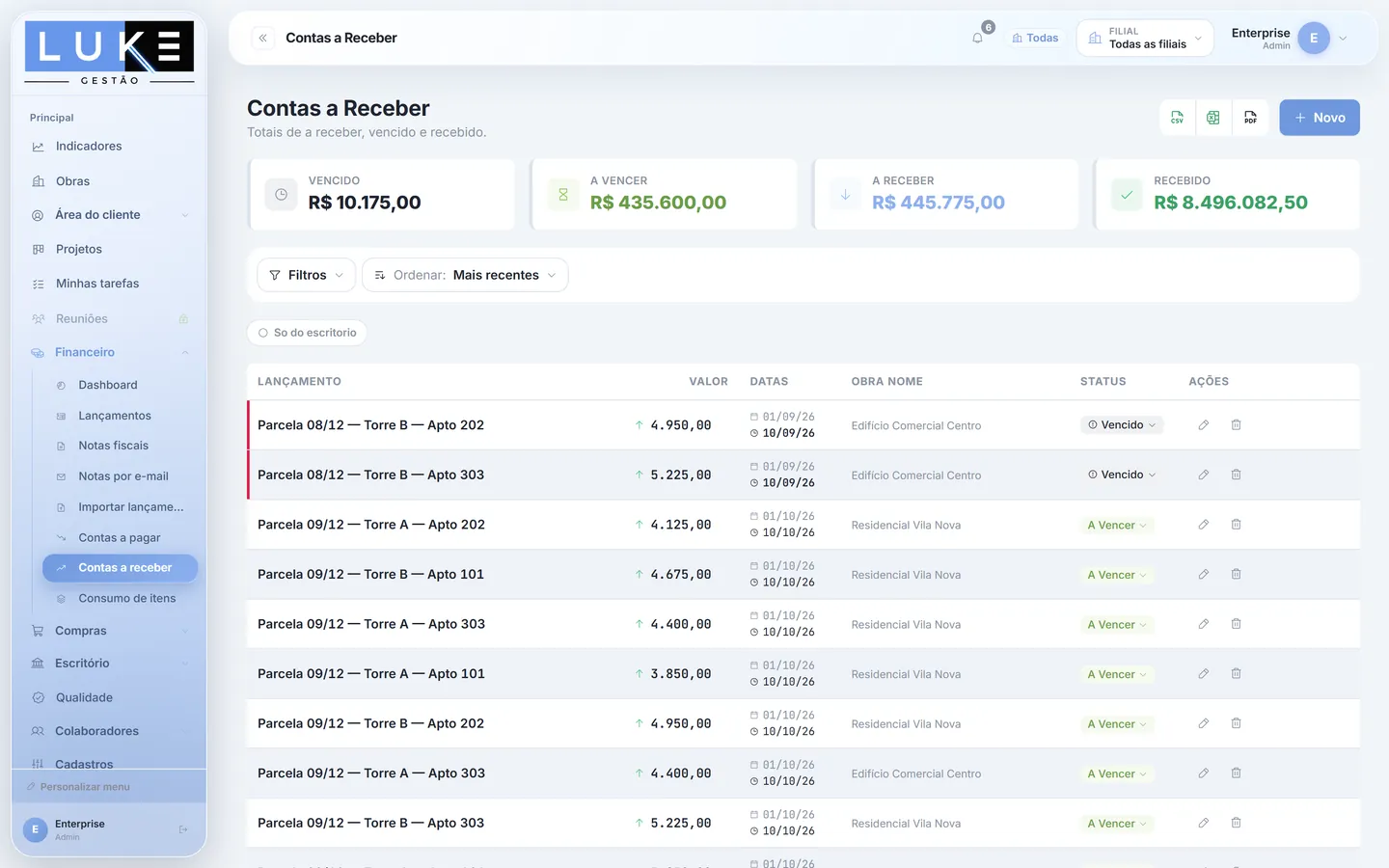Open Consumo de itens submenu item

tap(121, 598)
